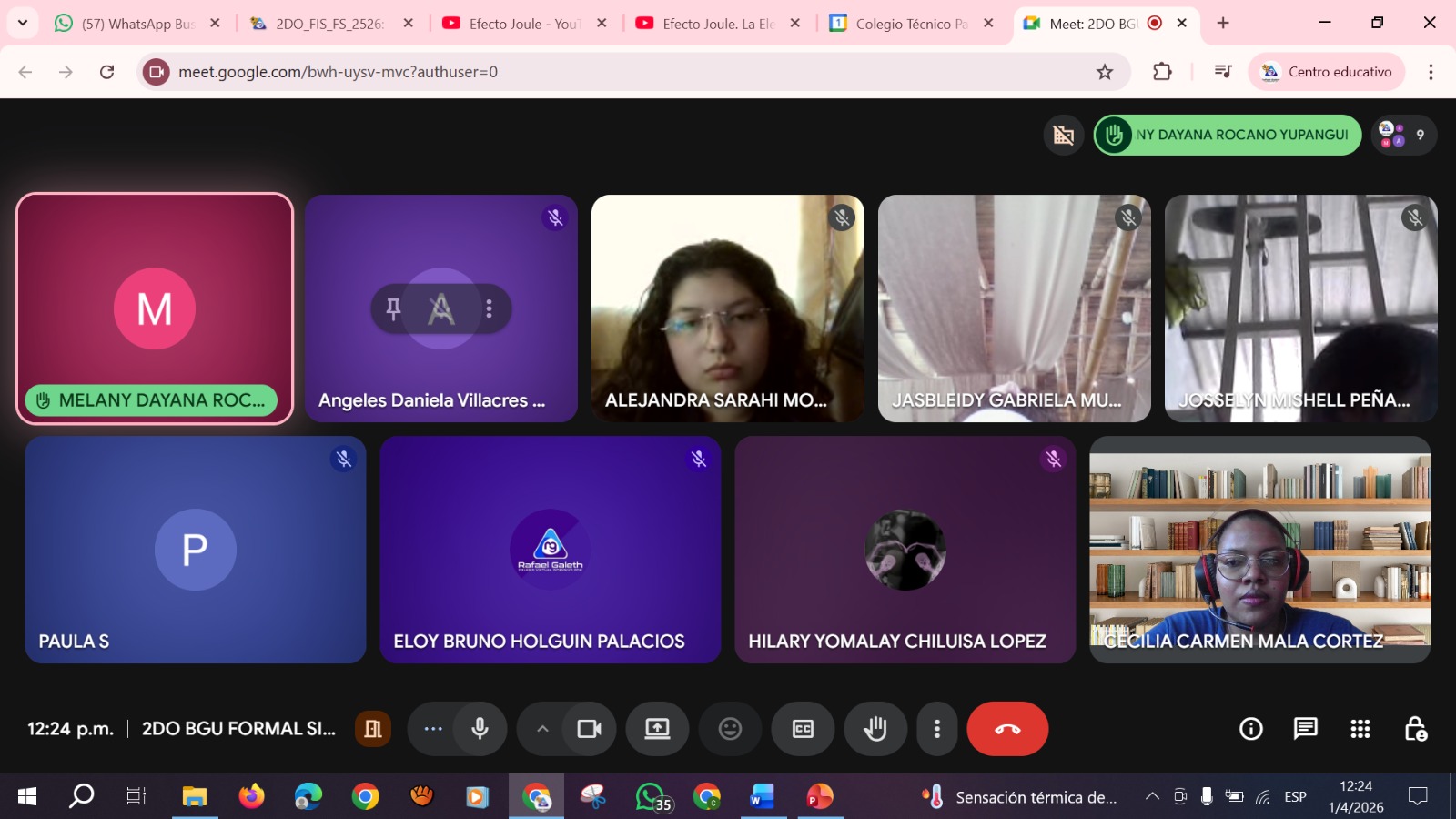Share screen with the Present now icon
The image size is (1456, 819).
[x=657, y=729]
